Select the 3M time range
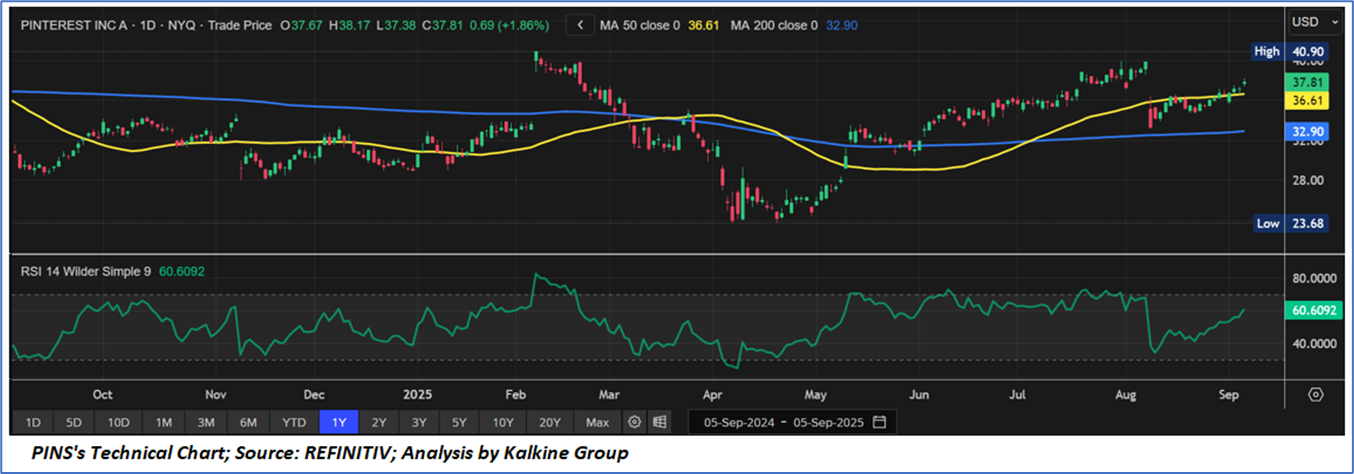Image resolution: width=1354 pixels, height=474 pixels. [207, 422]
